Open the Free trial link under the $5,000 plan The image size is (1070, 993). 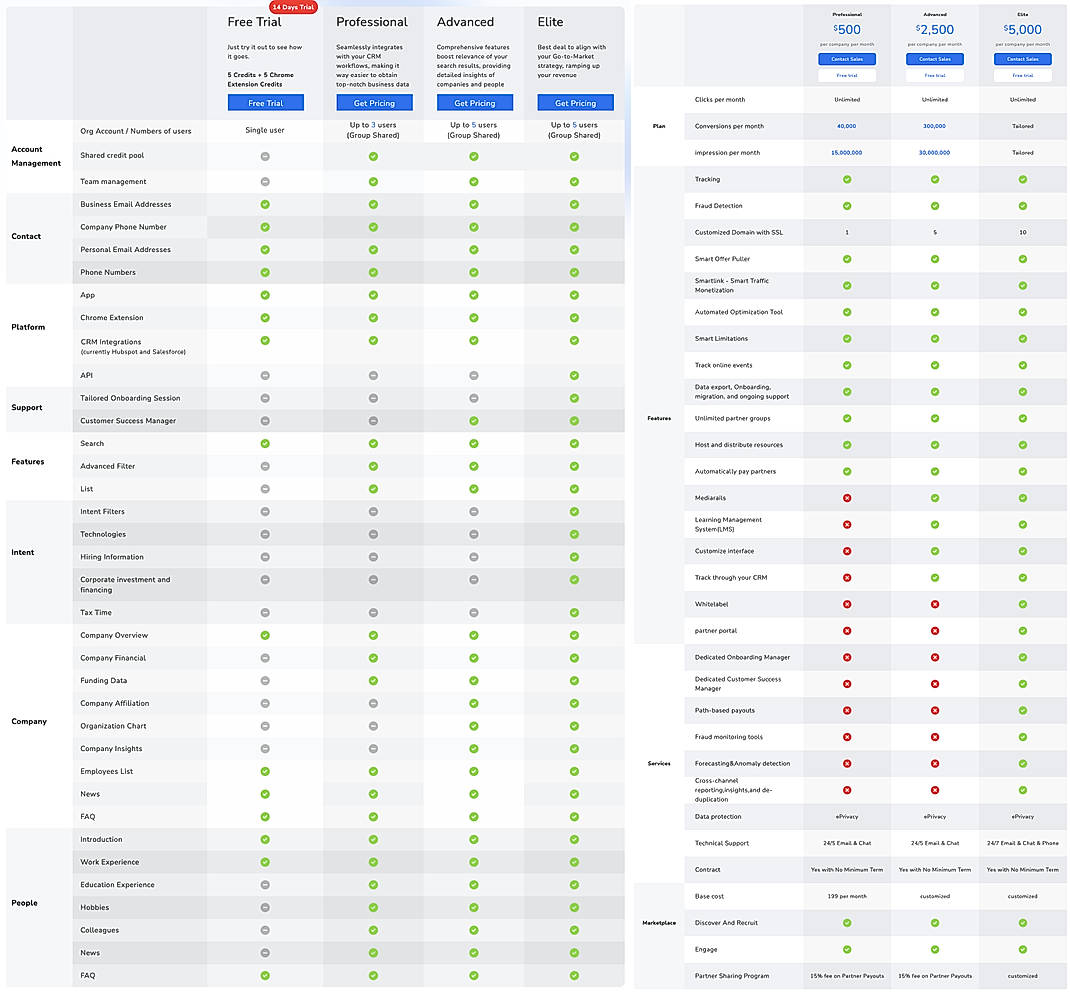1022,74
